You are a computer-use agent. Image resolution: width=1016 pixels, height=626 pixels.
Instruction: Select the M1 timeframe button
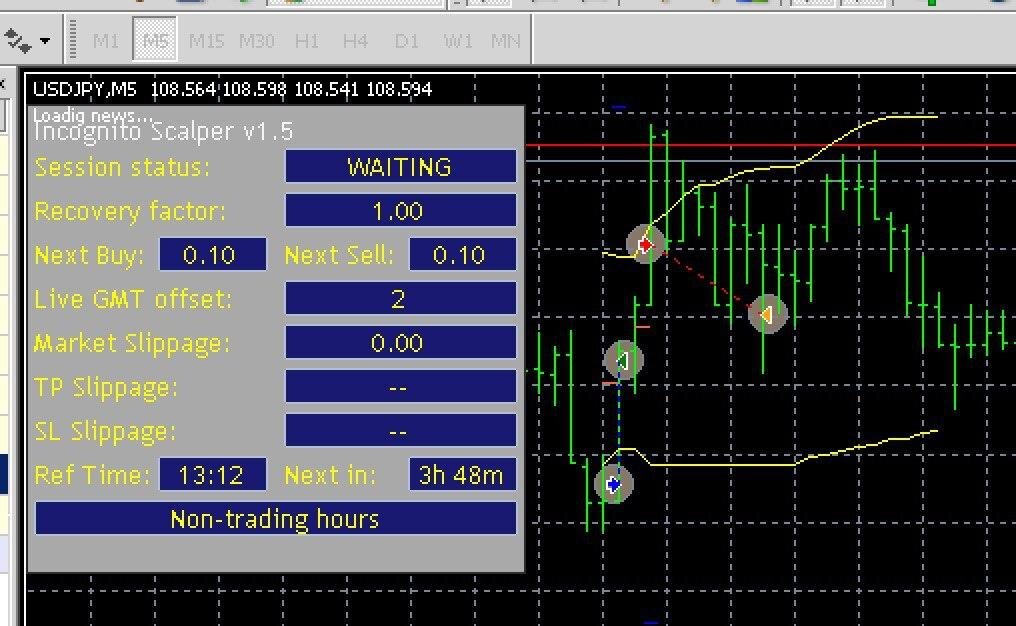[x=106, y=41]
